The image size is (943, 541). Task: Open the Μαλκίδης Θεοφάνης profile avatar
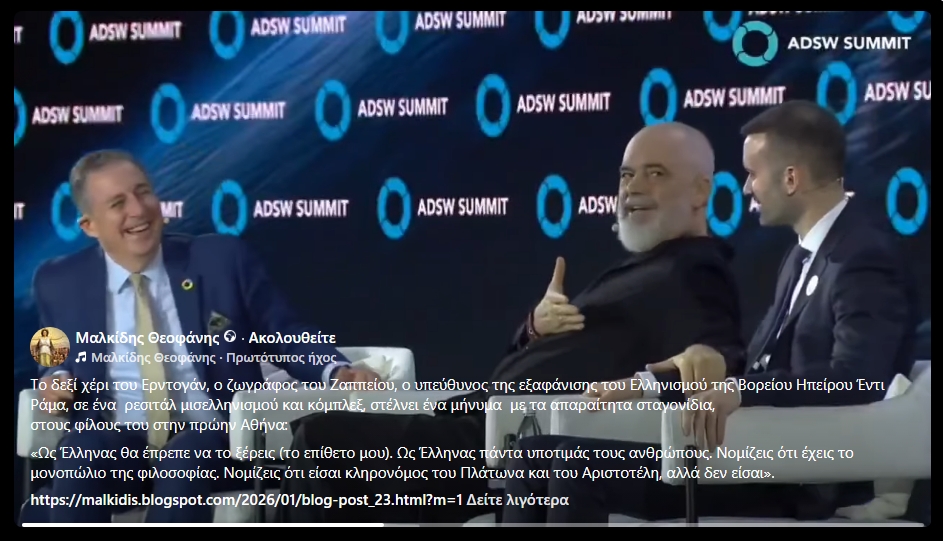click(x=50, y=347)
